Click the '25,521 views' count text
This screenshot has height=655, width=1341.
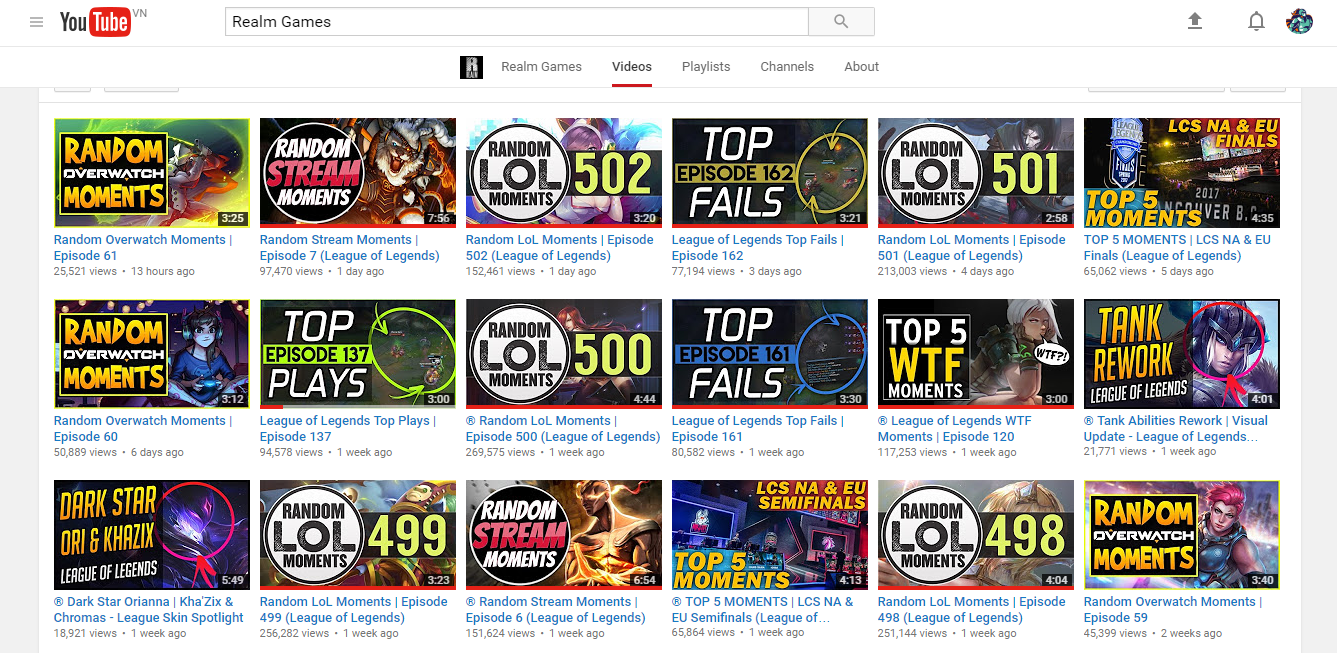pos(86,271)
